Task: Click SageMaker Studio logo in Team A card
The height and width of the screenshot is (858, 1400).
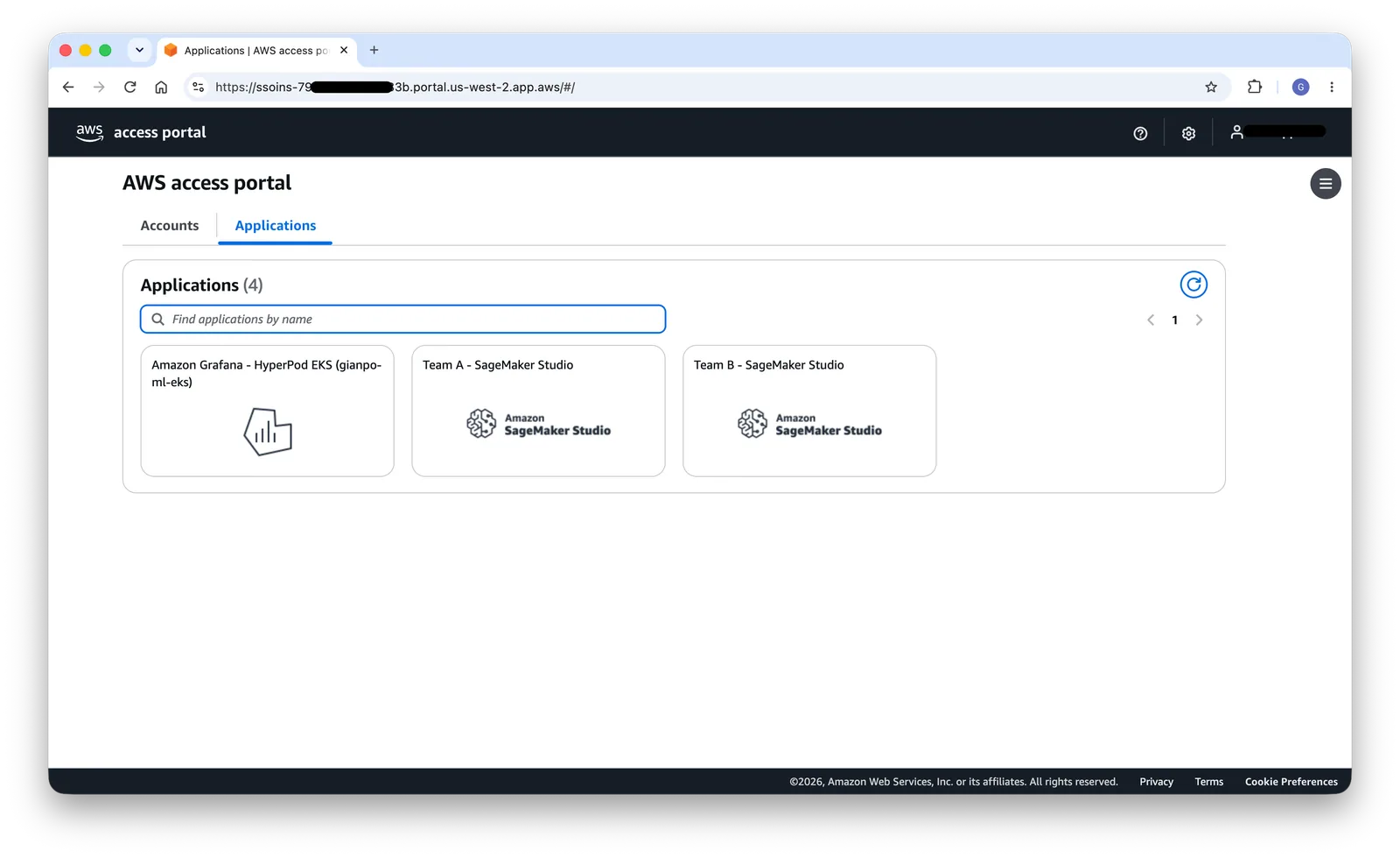Action: (x=538, y=424)
